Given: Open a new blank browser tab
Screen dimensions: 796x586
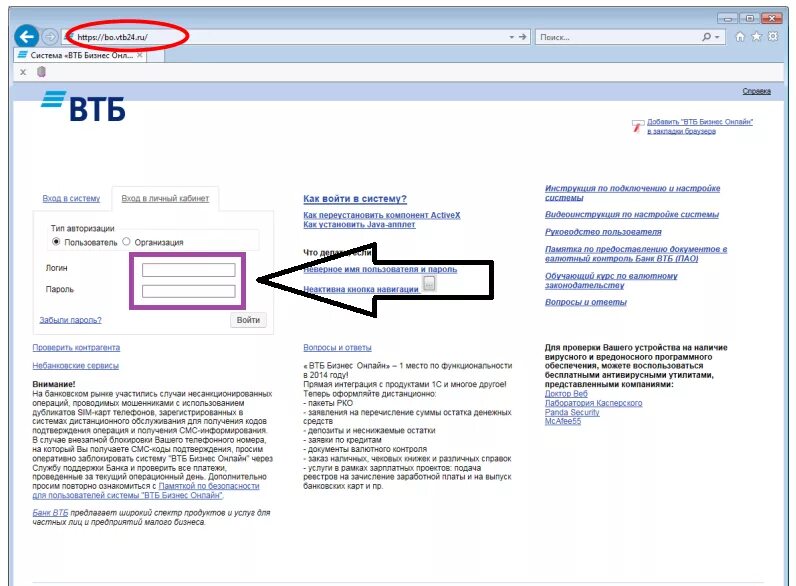Looking at the screenshot, I should coord(156,56).
